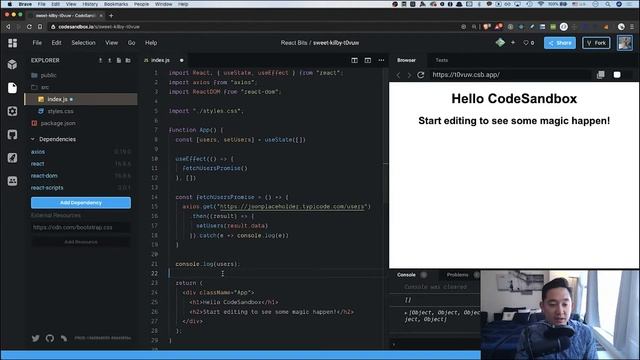Image resolution: width=640 pixels, height=360 pixels.
Task: Click the new file icon in Explorer header
Action: pyautogui.click(x=119, y=60)
